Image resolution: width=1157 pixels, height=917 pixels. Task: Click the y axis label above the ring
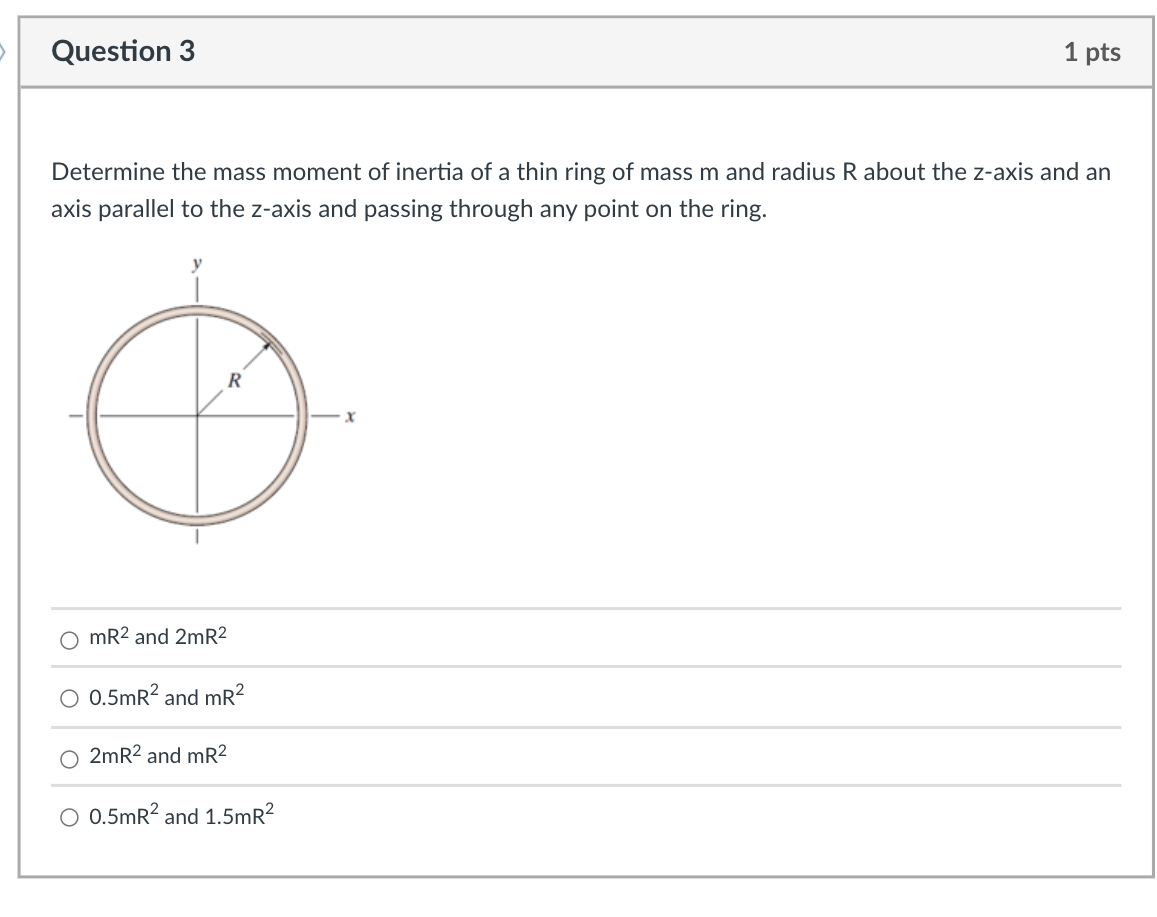tap(197, 264)
